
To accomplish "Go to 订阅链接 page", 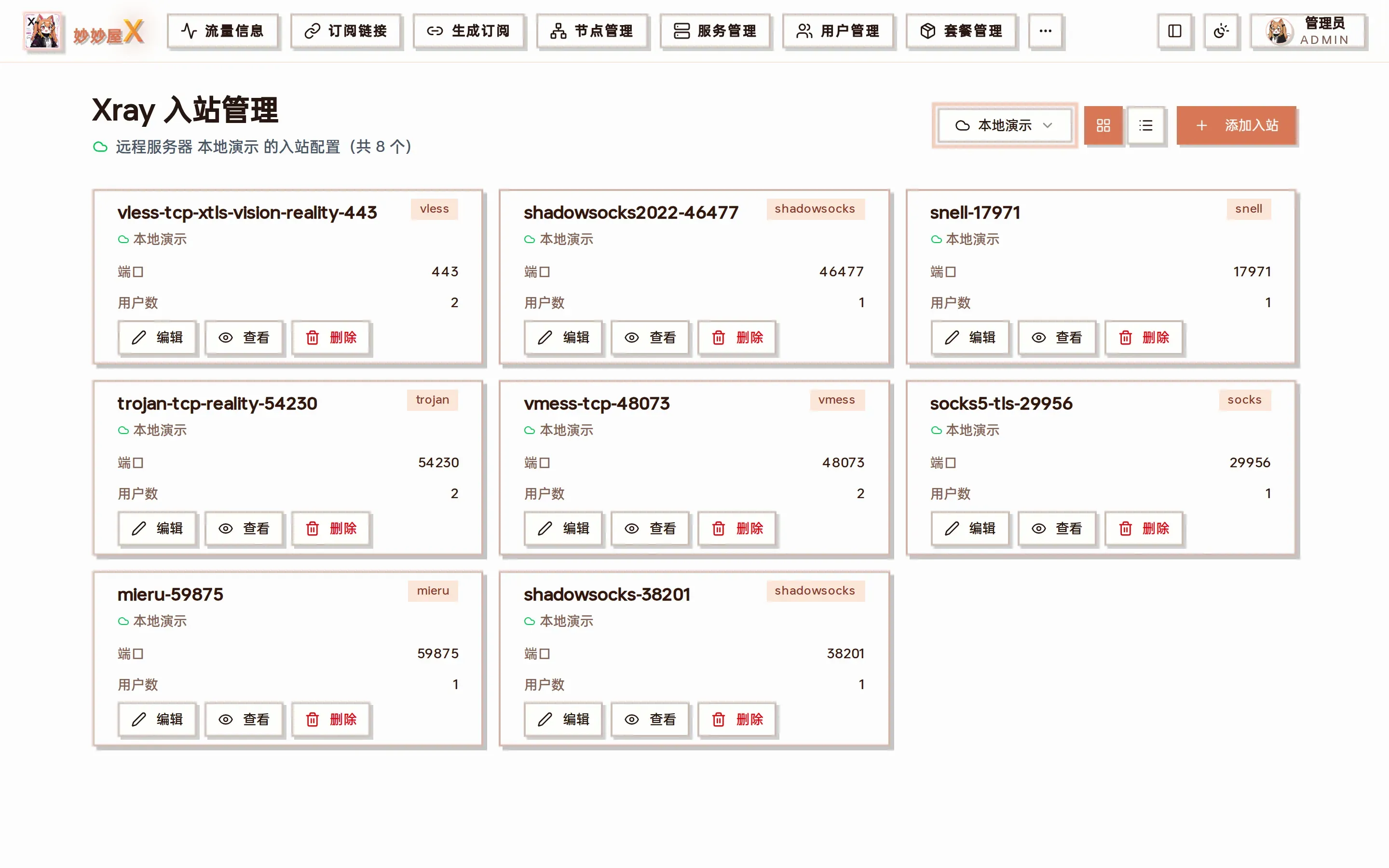I will [345, 31].
